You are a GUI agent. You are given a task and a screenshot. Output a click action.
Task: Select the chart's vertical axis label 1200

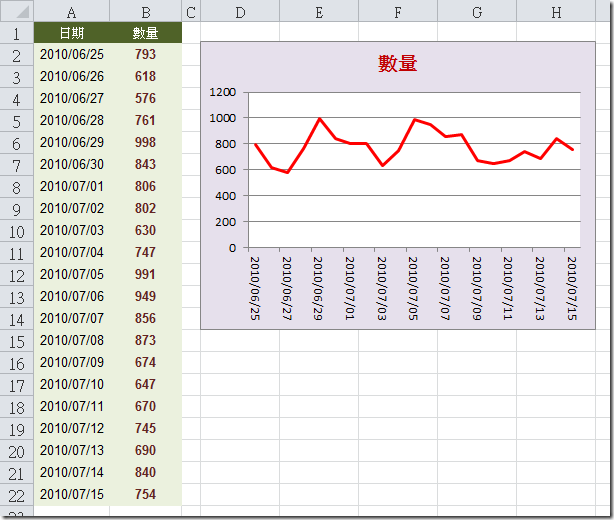tap(222, 92)
